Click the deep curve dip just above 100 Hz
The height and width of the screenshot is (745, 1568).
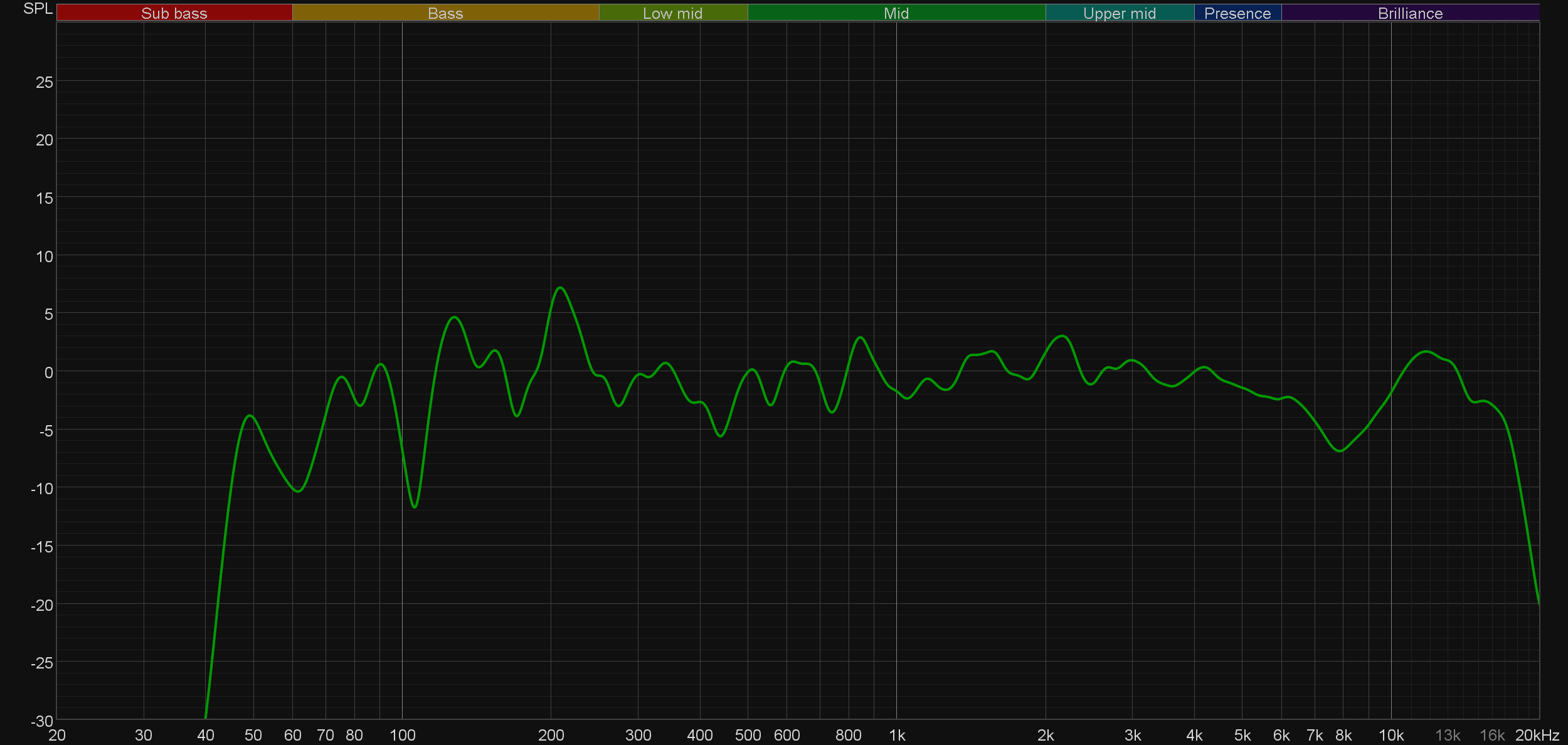[415, 507]
